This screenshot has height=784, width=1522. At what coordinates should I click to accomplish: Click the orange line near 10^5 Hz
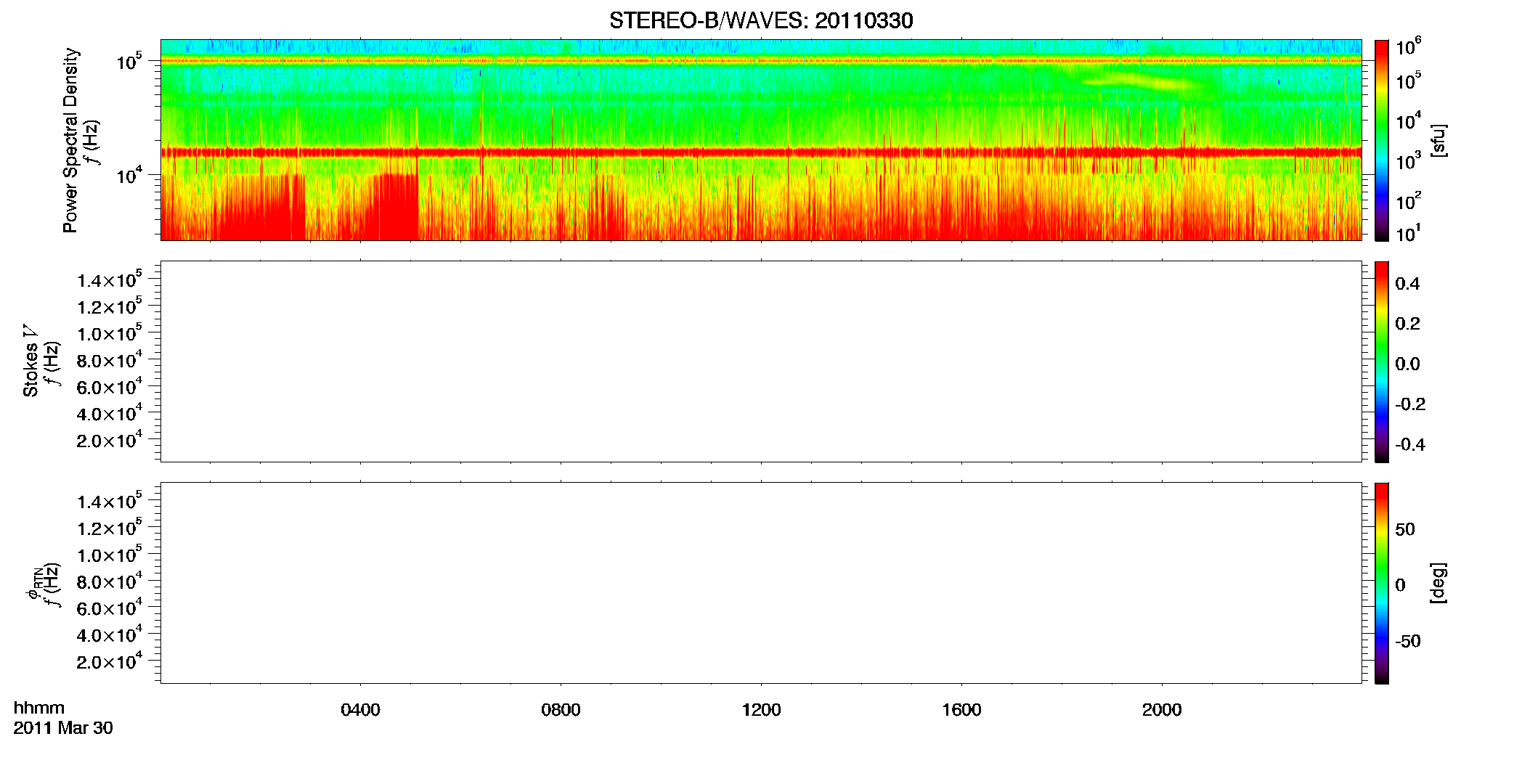point(761,61)
